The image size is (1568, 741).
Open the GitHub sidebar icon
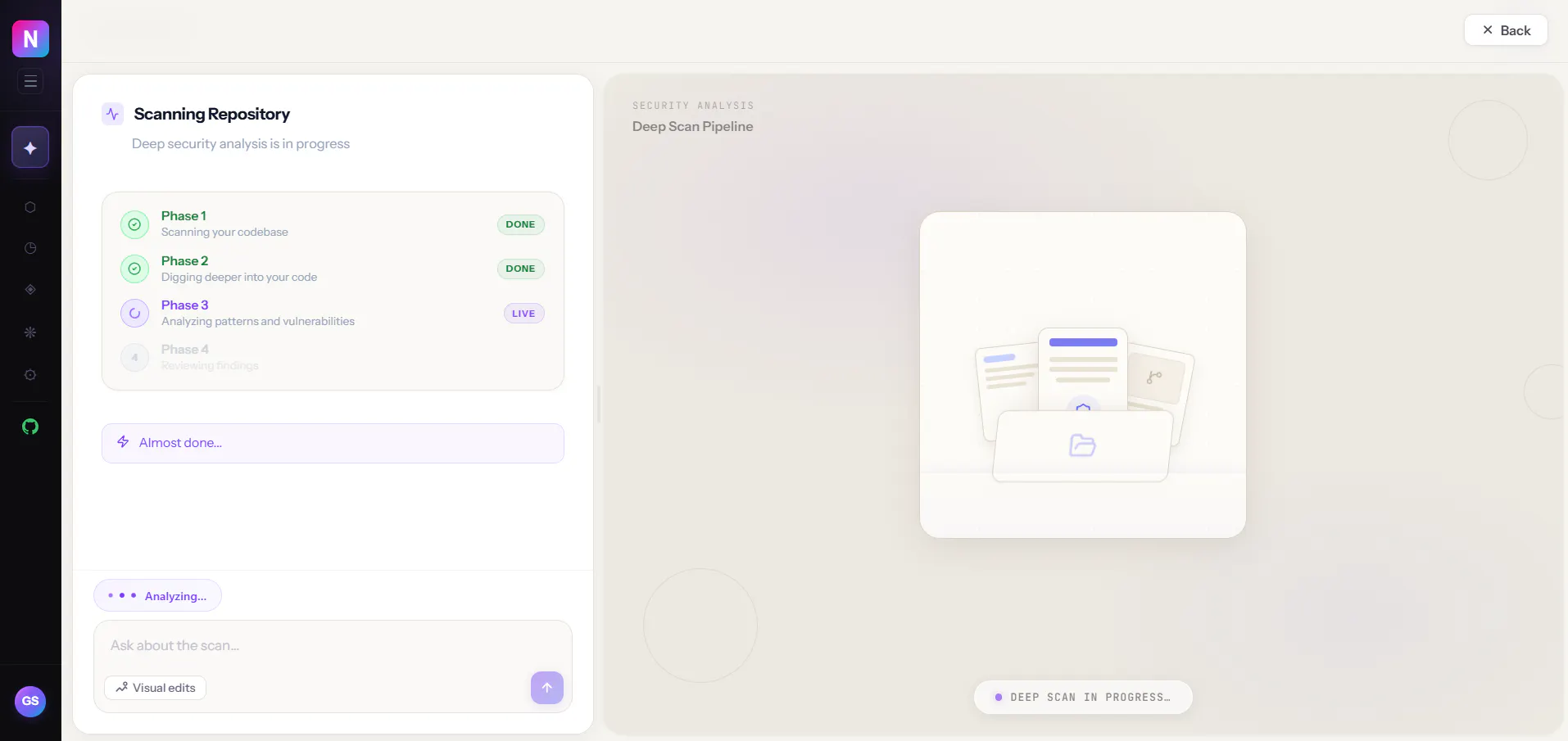coord(30,427)
